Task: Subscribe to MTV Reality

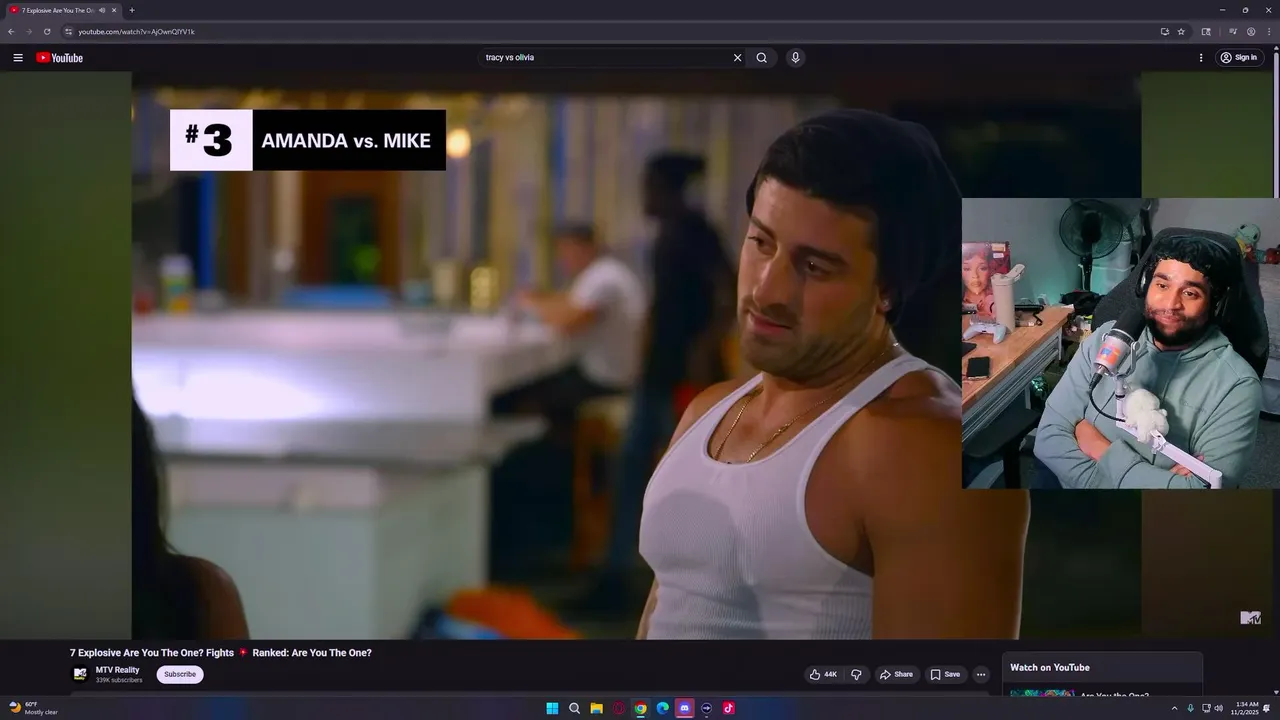Action: [180, 674]
